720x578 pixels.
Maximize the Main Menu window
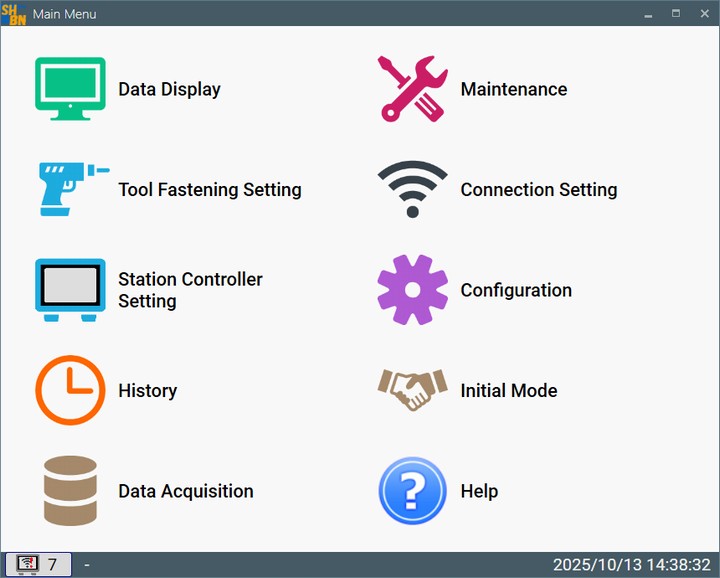(676, 14)
